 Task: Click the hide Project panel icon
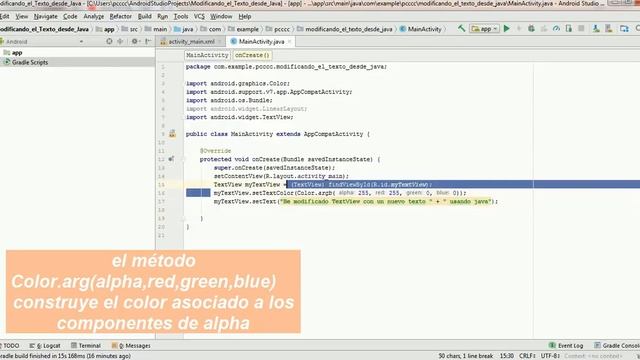(x=148, y=41)
